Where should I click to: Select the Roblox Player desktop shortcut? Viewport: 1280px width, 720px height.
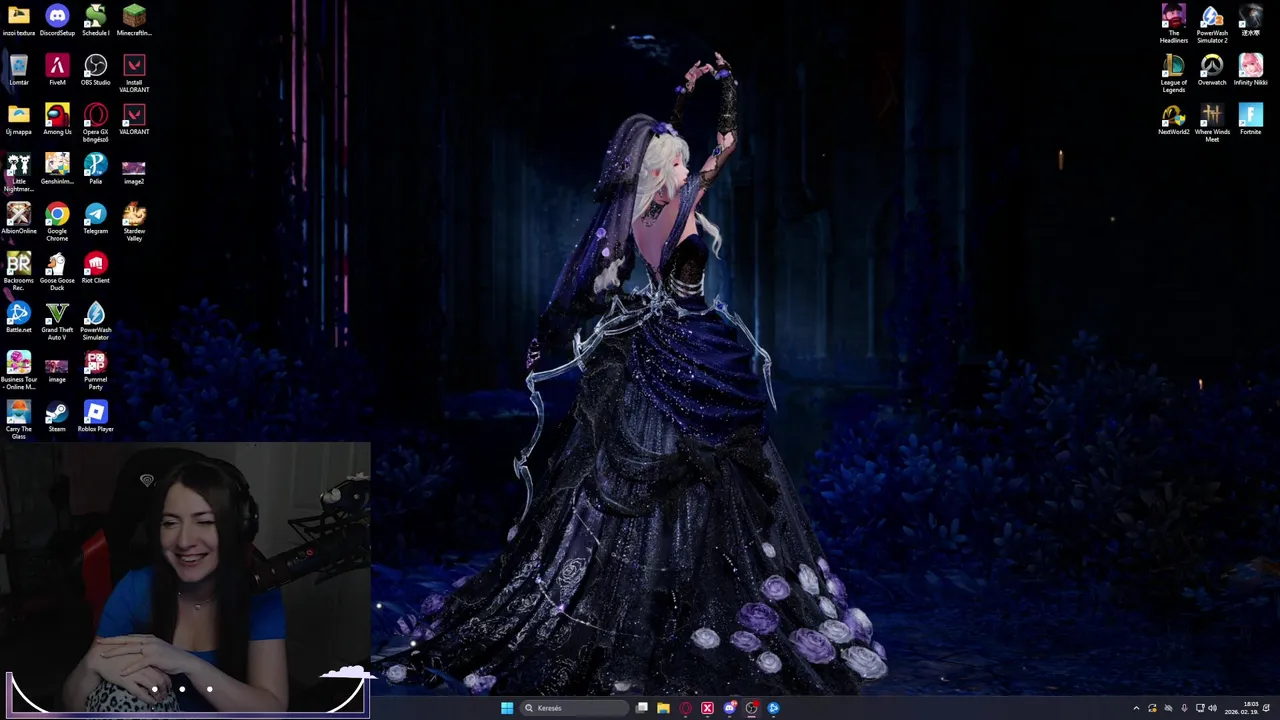pyautogui.click(x=95, y=417)
